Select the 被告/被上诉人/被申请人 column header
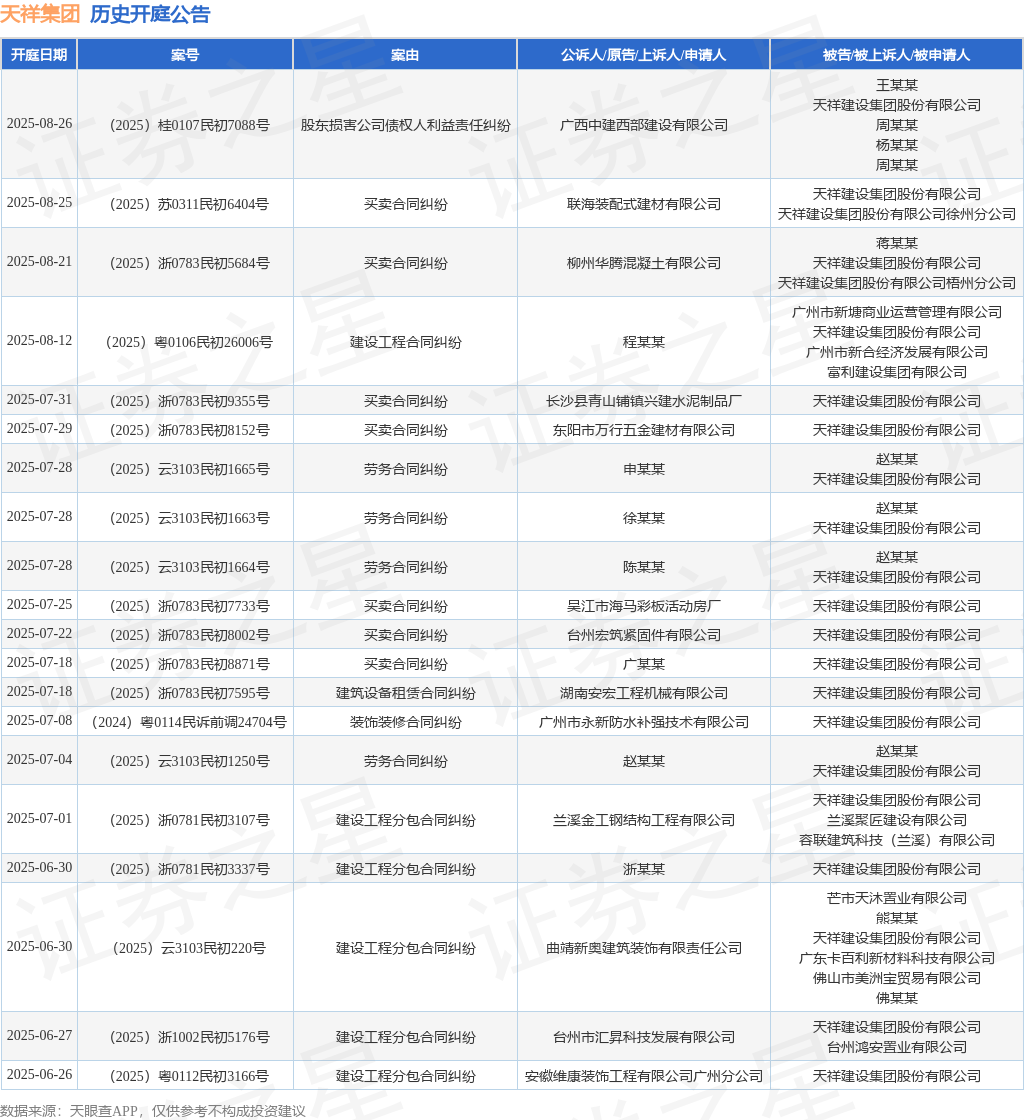Image resolution: width=1024 pixels, height=1120 pixels. tap(896, 55)
